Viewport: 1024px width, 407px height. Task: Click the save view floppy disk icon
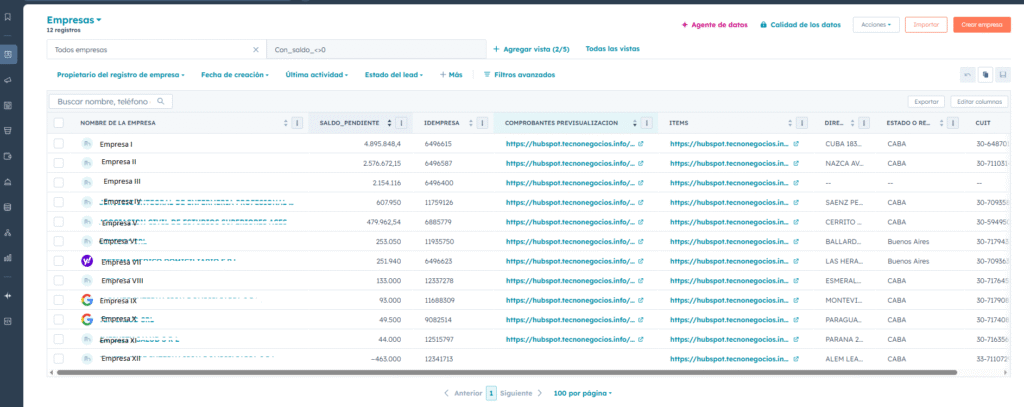pyautogui.click(x=1002, y=74)
